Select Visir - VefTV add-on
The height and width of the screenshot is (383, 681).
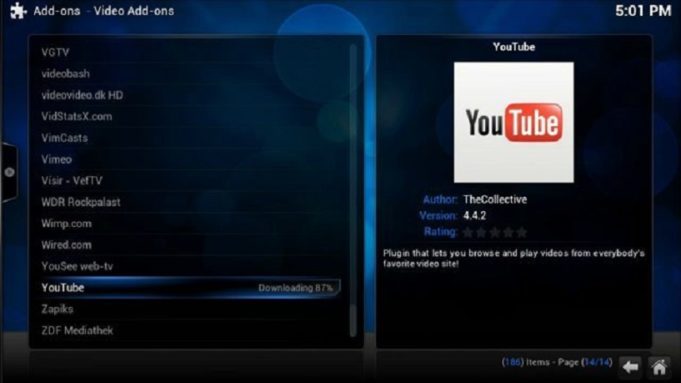191,181
